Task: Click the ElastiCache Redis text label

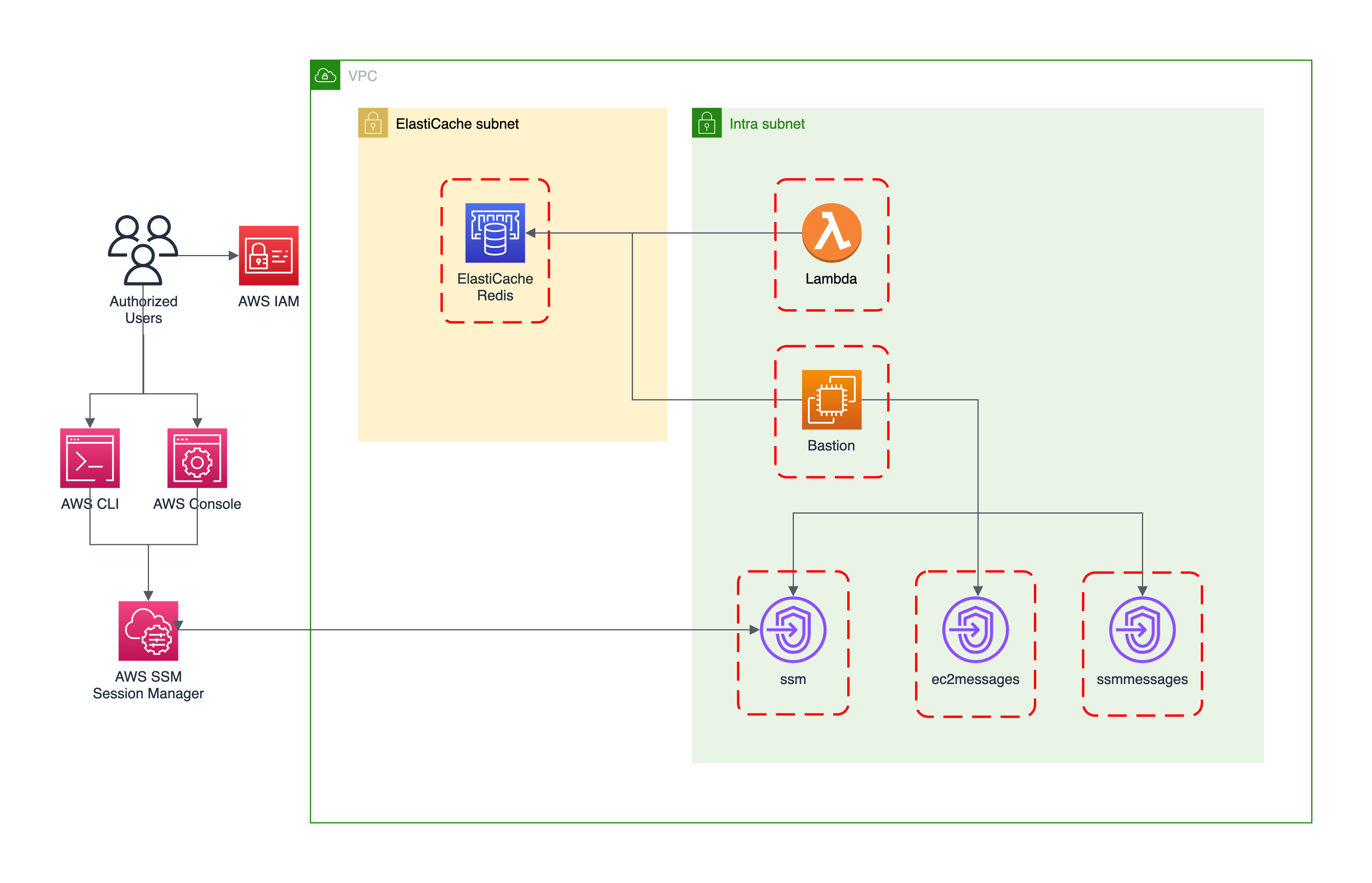Action: pos(494,287)
